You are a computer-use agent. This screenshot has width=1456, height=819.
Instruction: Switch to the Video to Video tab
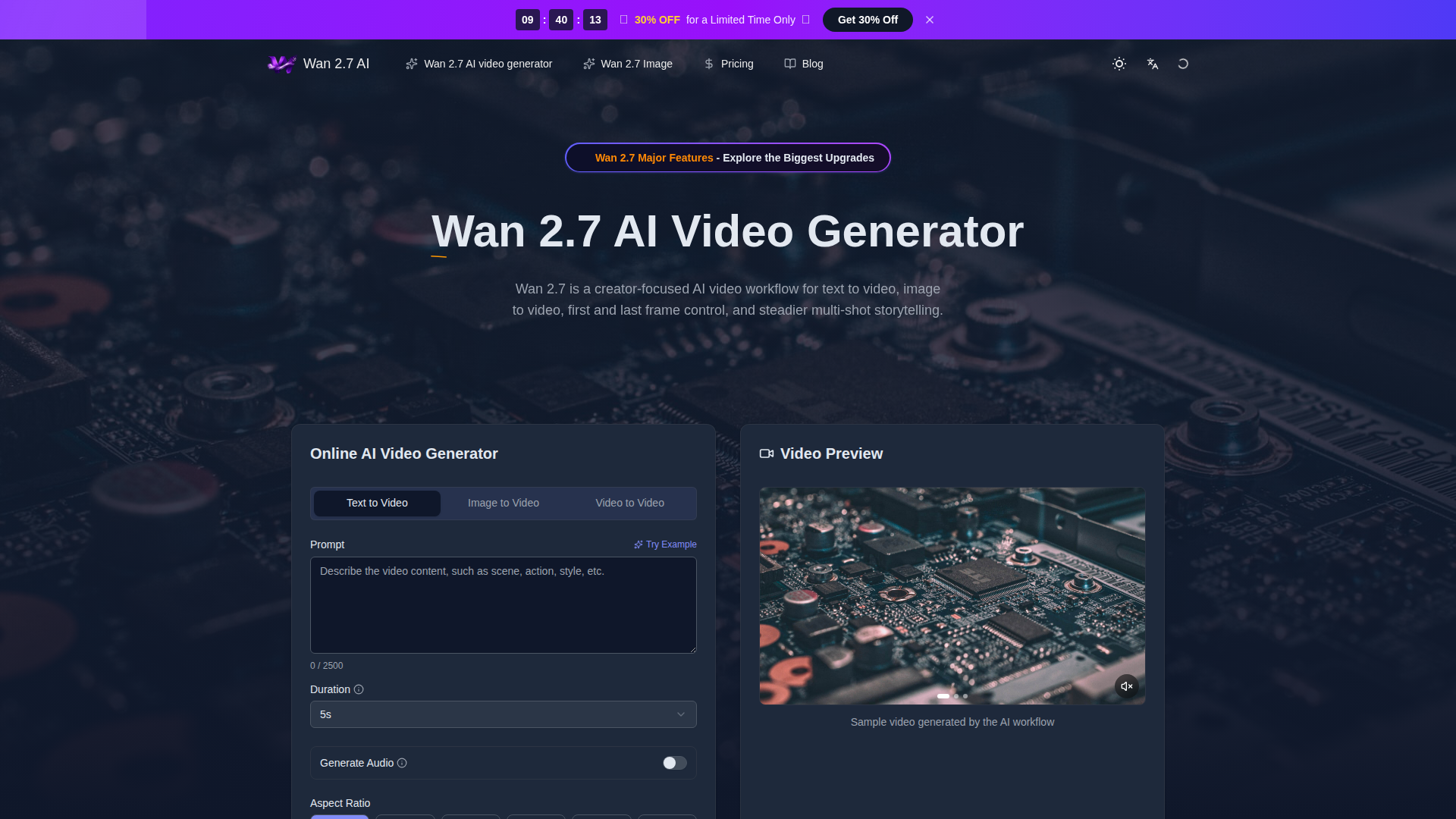point(629,503)
